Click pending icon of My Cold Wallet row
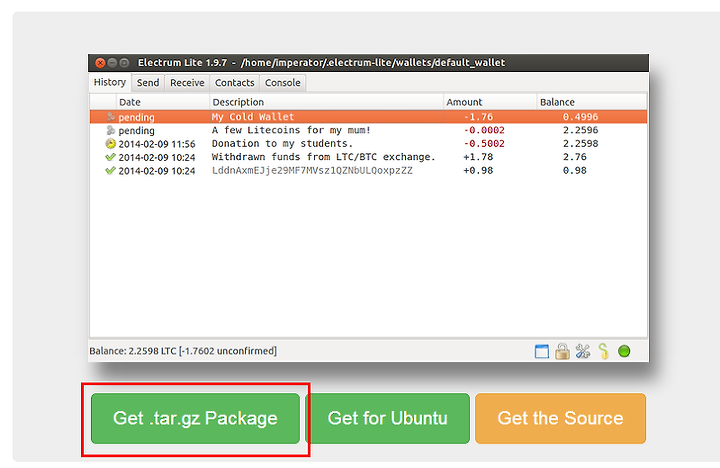 111,117
